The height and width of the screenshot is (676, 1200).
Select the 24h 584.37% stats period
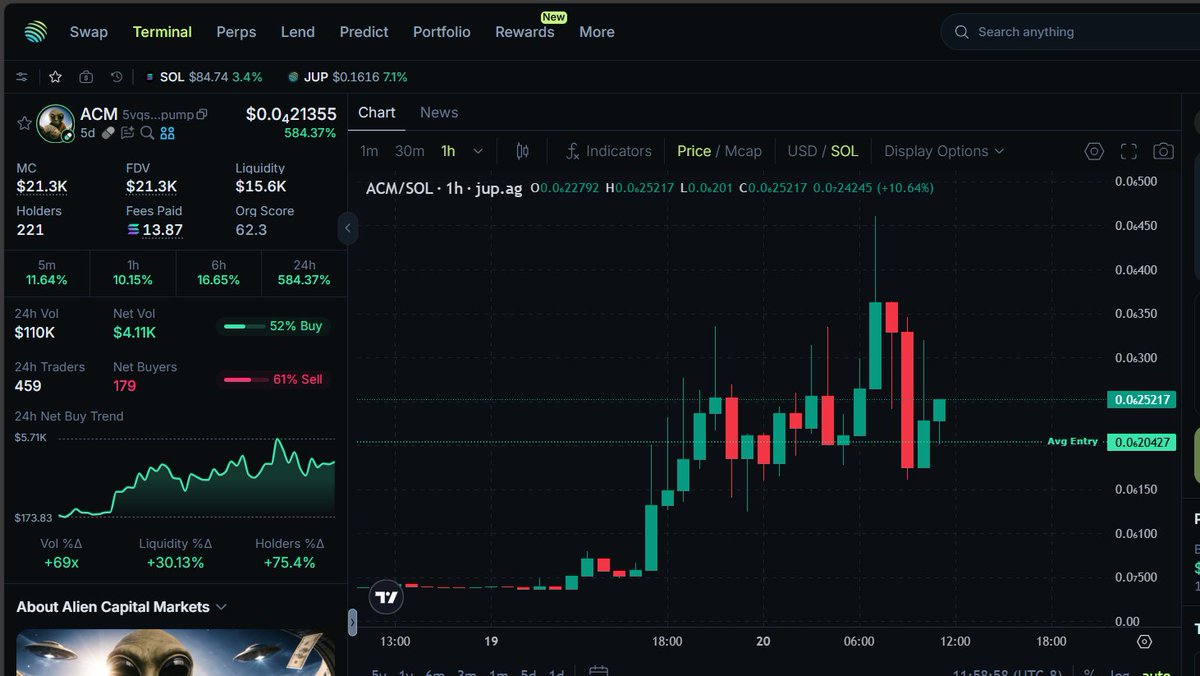304,273
